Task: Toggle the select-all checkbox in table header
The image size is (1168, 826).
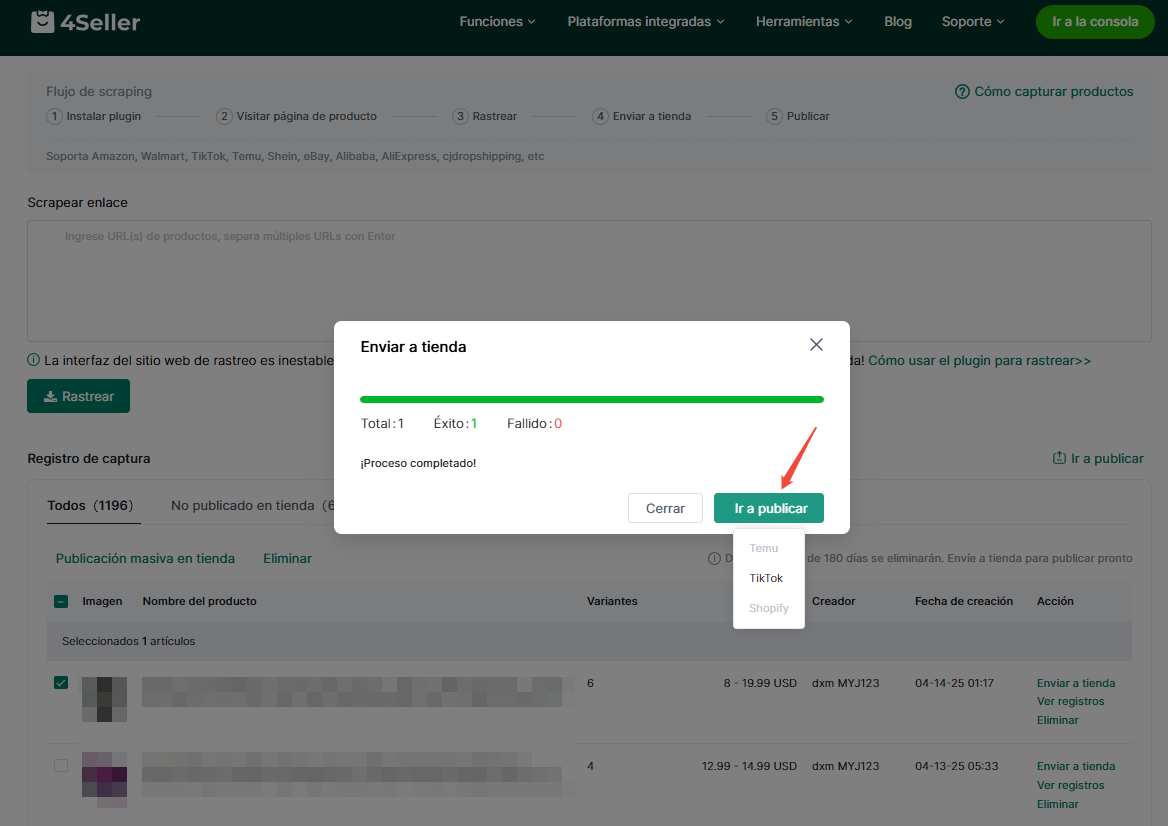Action: pyautogui.click(x=61, y=601)
